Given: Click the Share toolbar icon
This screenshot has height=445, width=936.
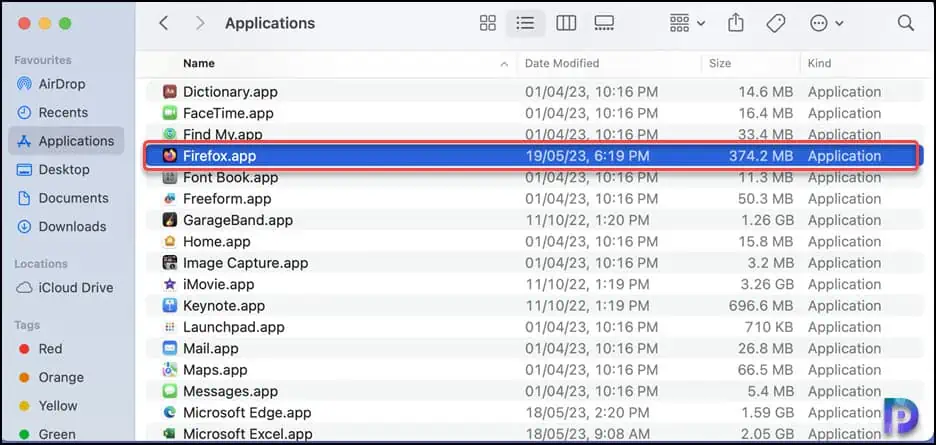Looking at the screenshot, I should click(736, 23).
